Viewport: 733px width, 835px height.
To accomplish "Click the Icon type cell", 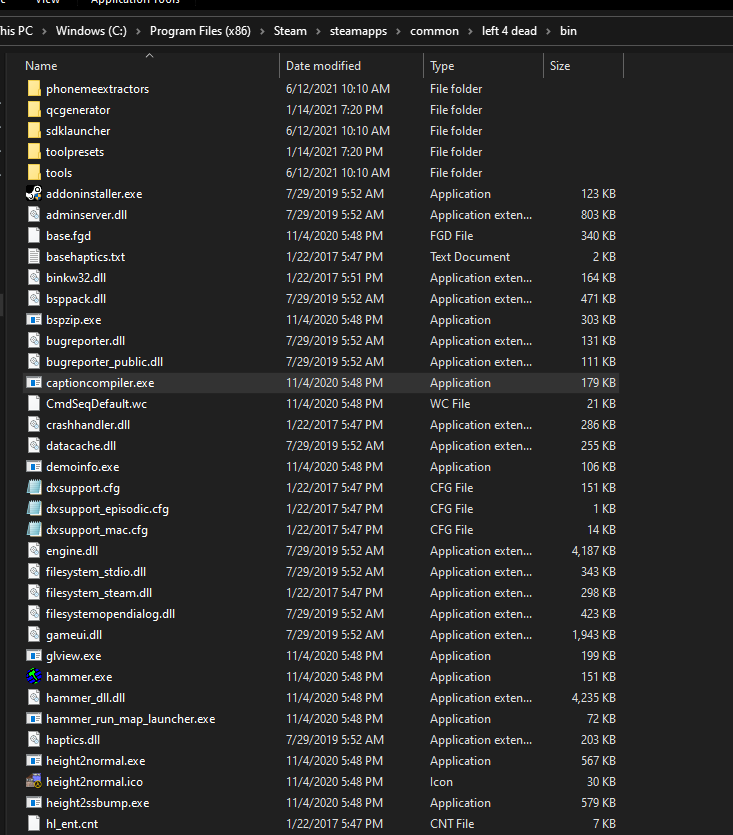I will point(442,781).
